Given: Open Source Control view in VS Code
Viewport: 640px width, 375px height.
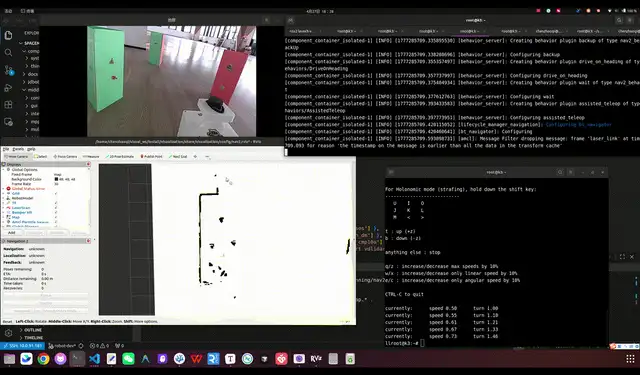Looking at the screenshot, I should (x=9, y=70).
